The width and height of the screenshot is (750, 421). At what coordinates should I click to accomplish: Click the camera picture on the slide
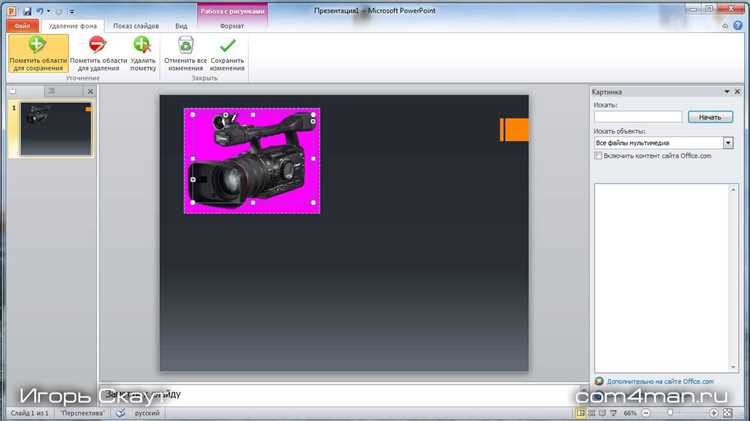pos(252,160)
